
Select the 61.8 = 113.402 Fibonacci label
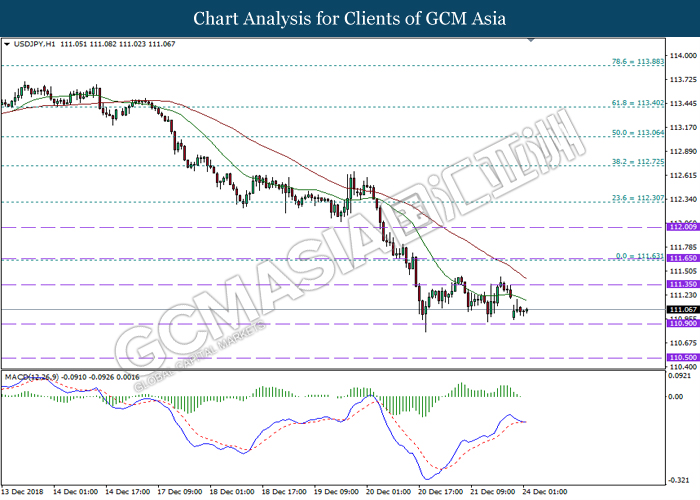coord(638,103)
